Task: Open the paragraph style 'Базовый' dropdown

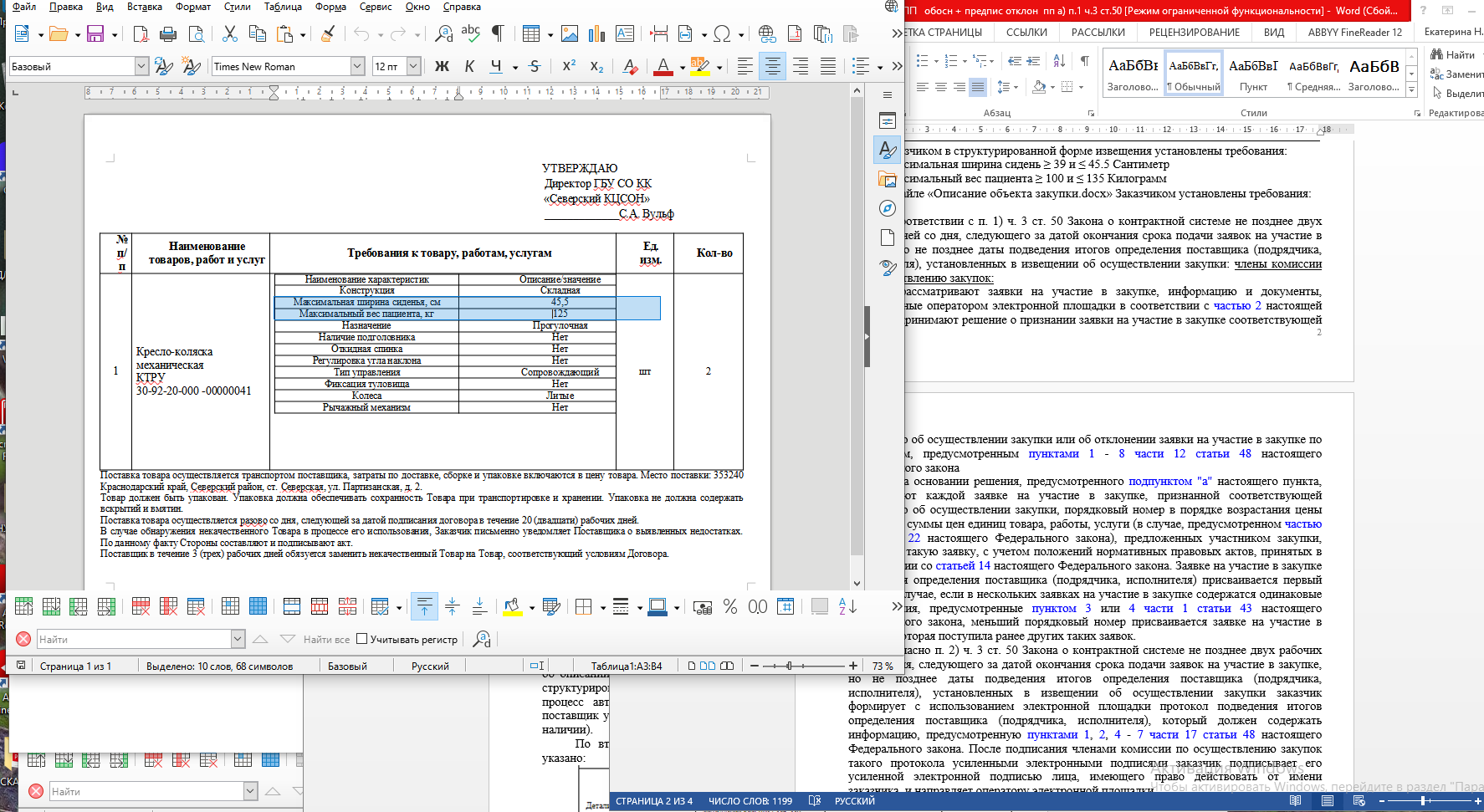Action: coord(141,66)
